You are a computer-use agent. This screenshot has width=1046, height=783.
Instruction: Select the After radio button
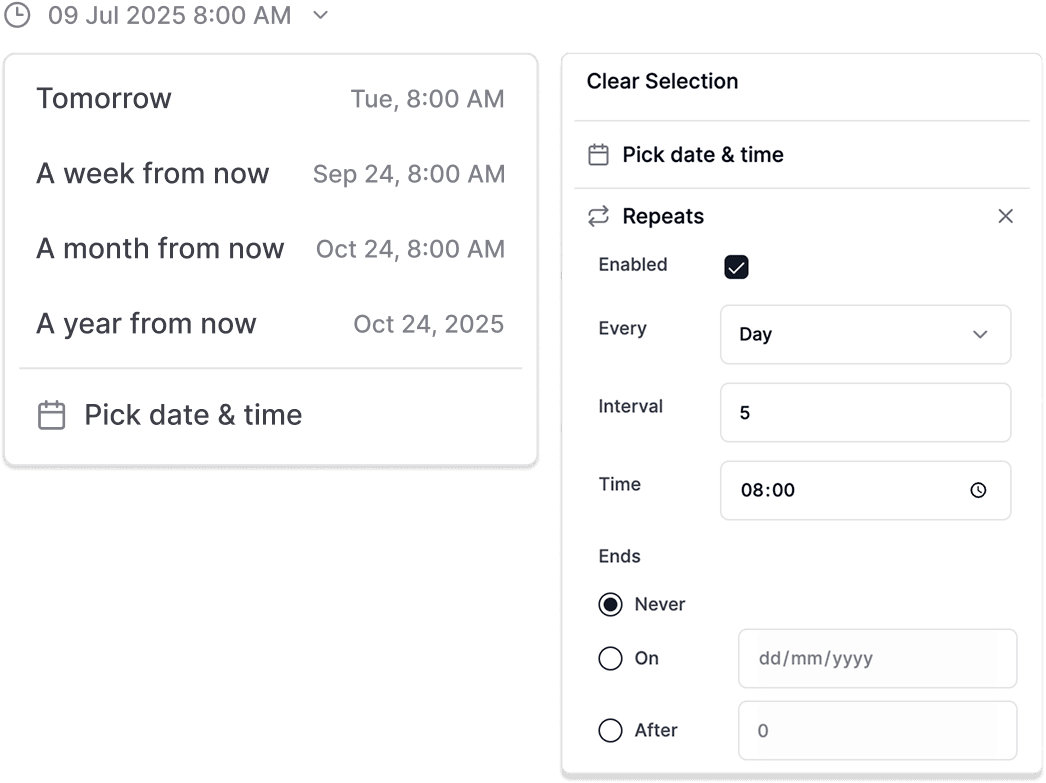610,731
